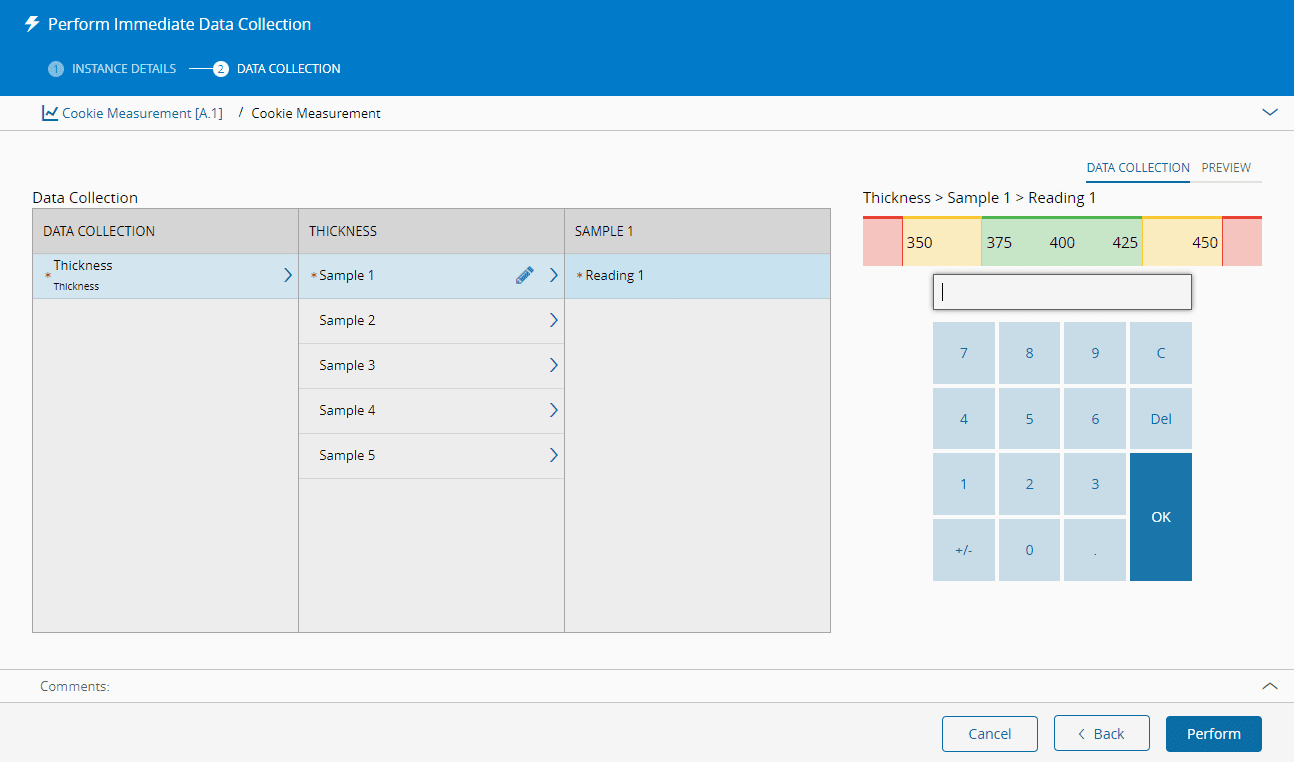
Task: Collapse the header with the top-right chevron
Action: click(x=1270, y=113)
